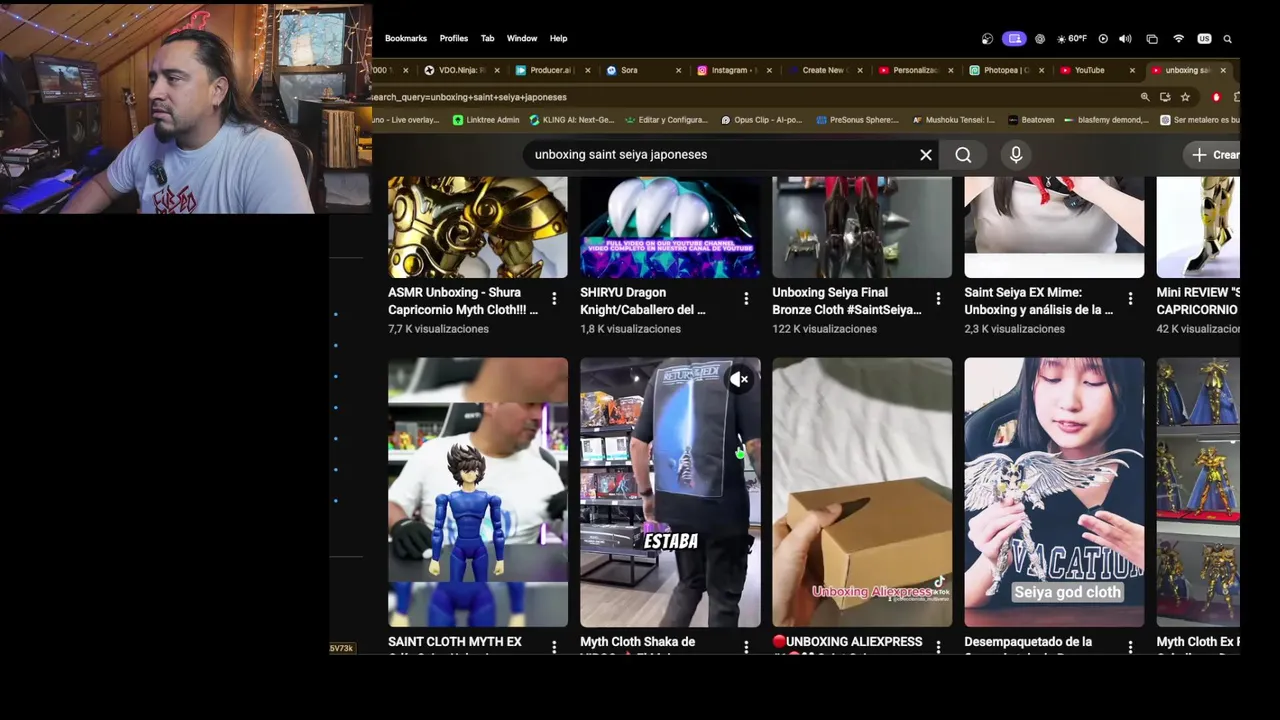This screenshot has height=720, width=1280.
Task: Open the Profiles menu
Action: point(454,39)
